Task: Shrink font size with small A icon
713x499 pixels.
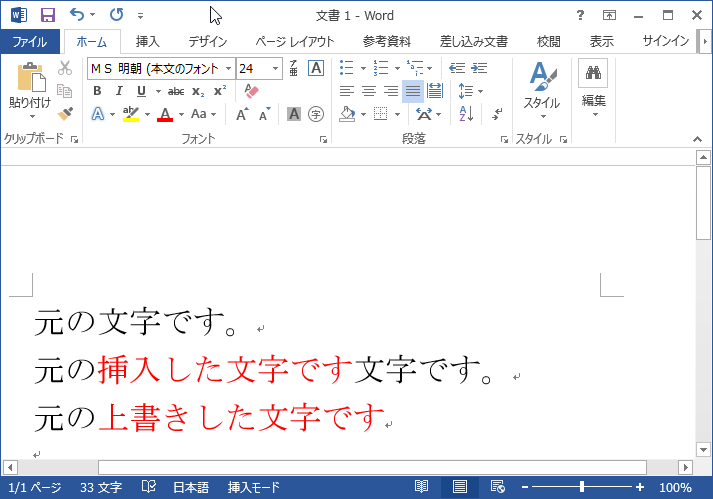Action: [265, 114]
